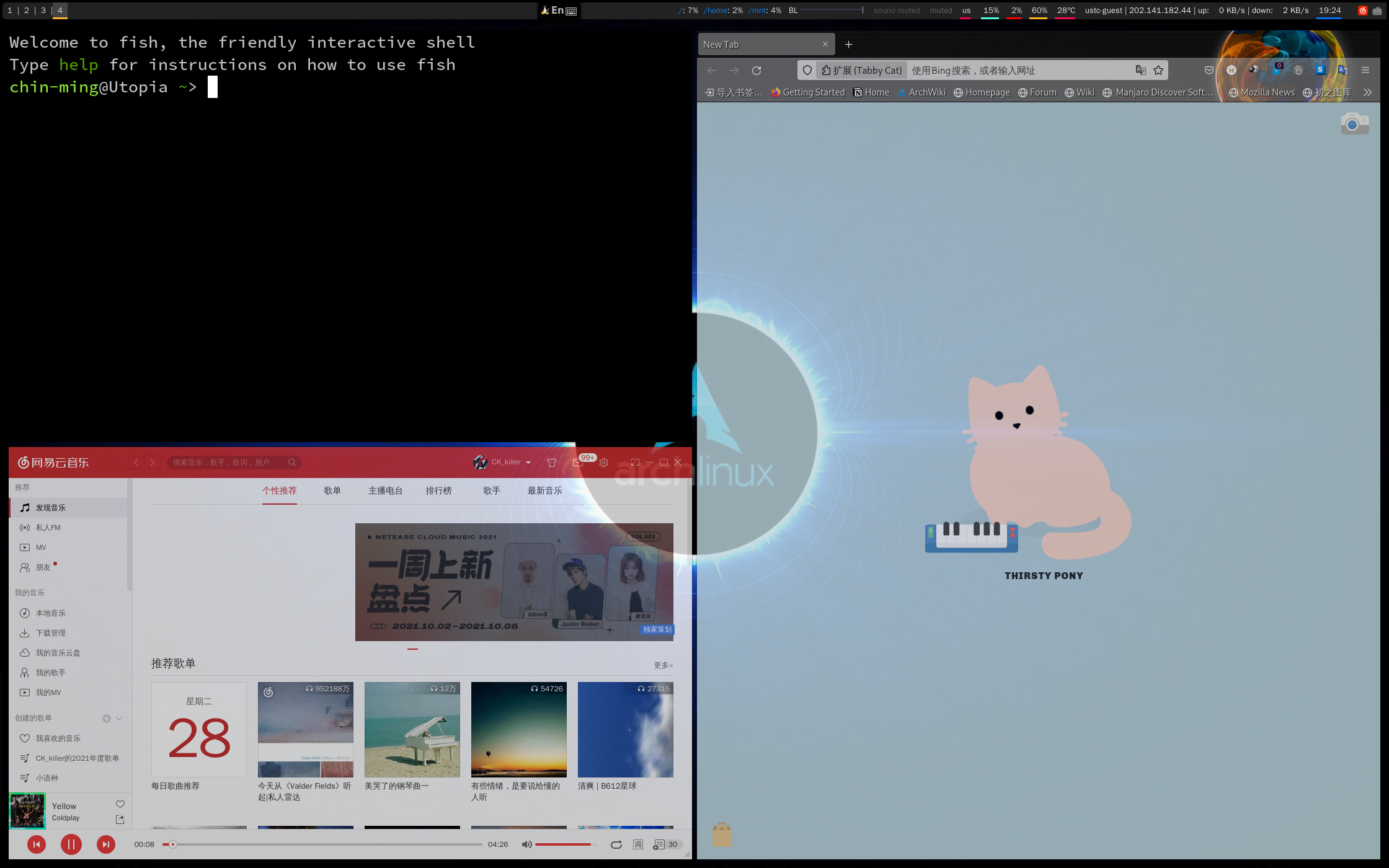Reload the Firefox page
Viewport: 1389px width, 868px height.
[x=757, y=71]
